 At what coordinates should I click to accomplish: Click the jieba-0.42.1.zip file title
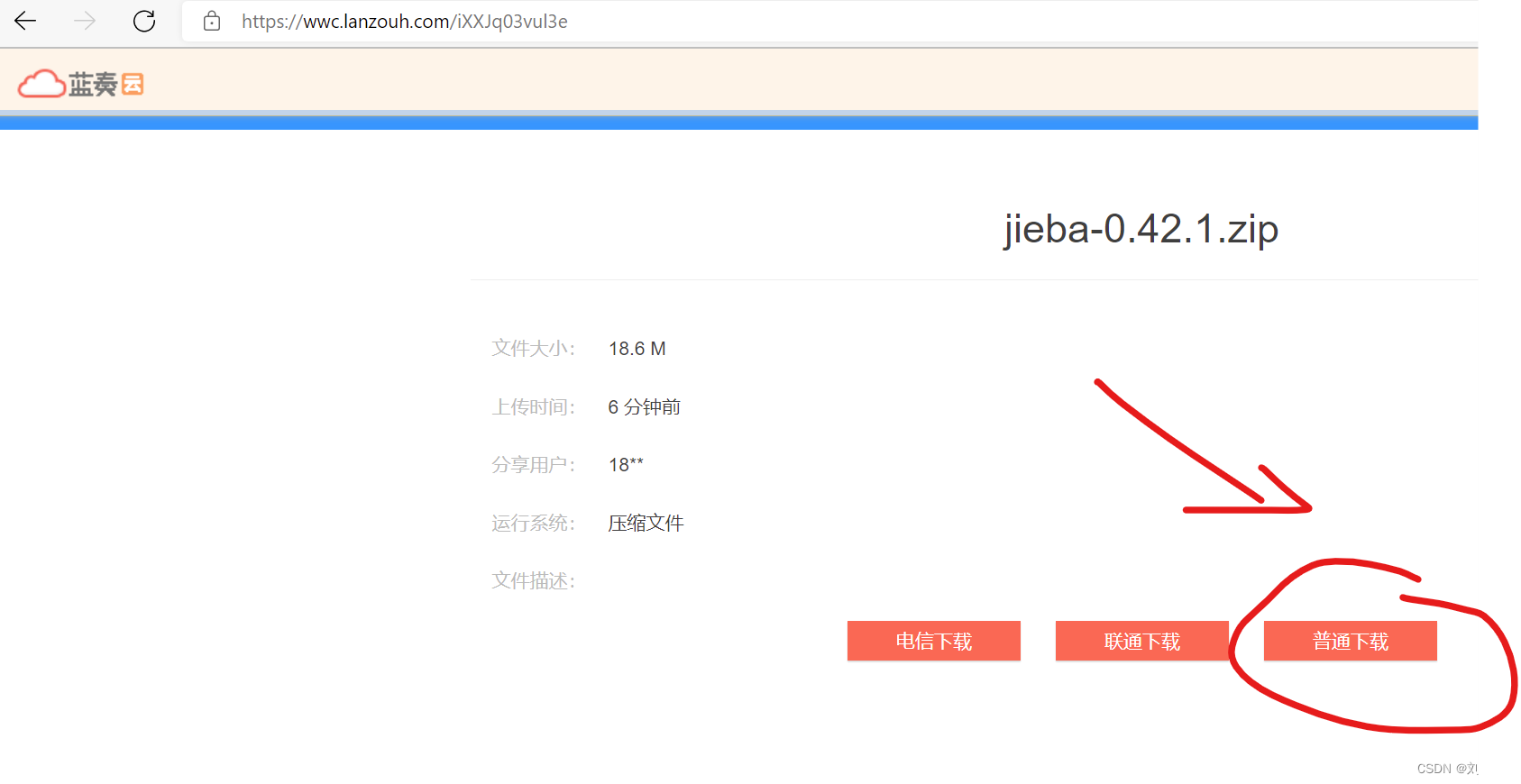[x=1141, y=230]
